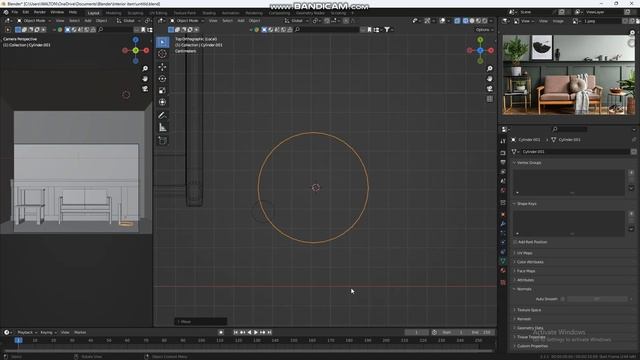Enable solid shading in top-view viewport header
640x360 pixels.
pos(472,21)
